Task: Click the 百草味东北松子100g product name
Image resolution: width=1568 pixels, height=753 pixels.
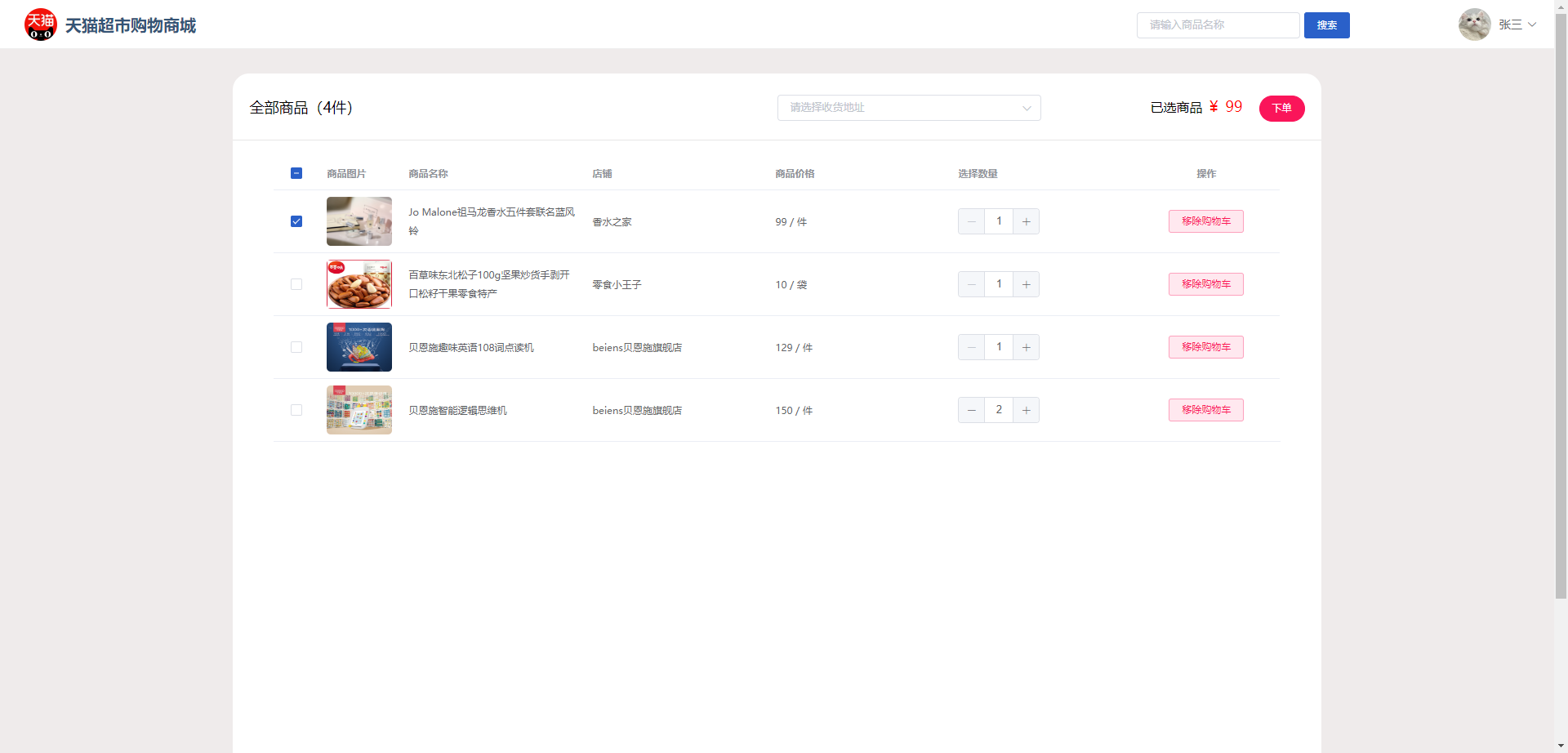Action: [489, 284]
